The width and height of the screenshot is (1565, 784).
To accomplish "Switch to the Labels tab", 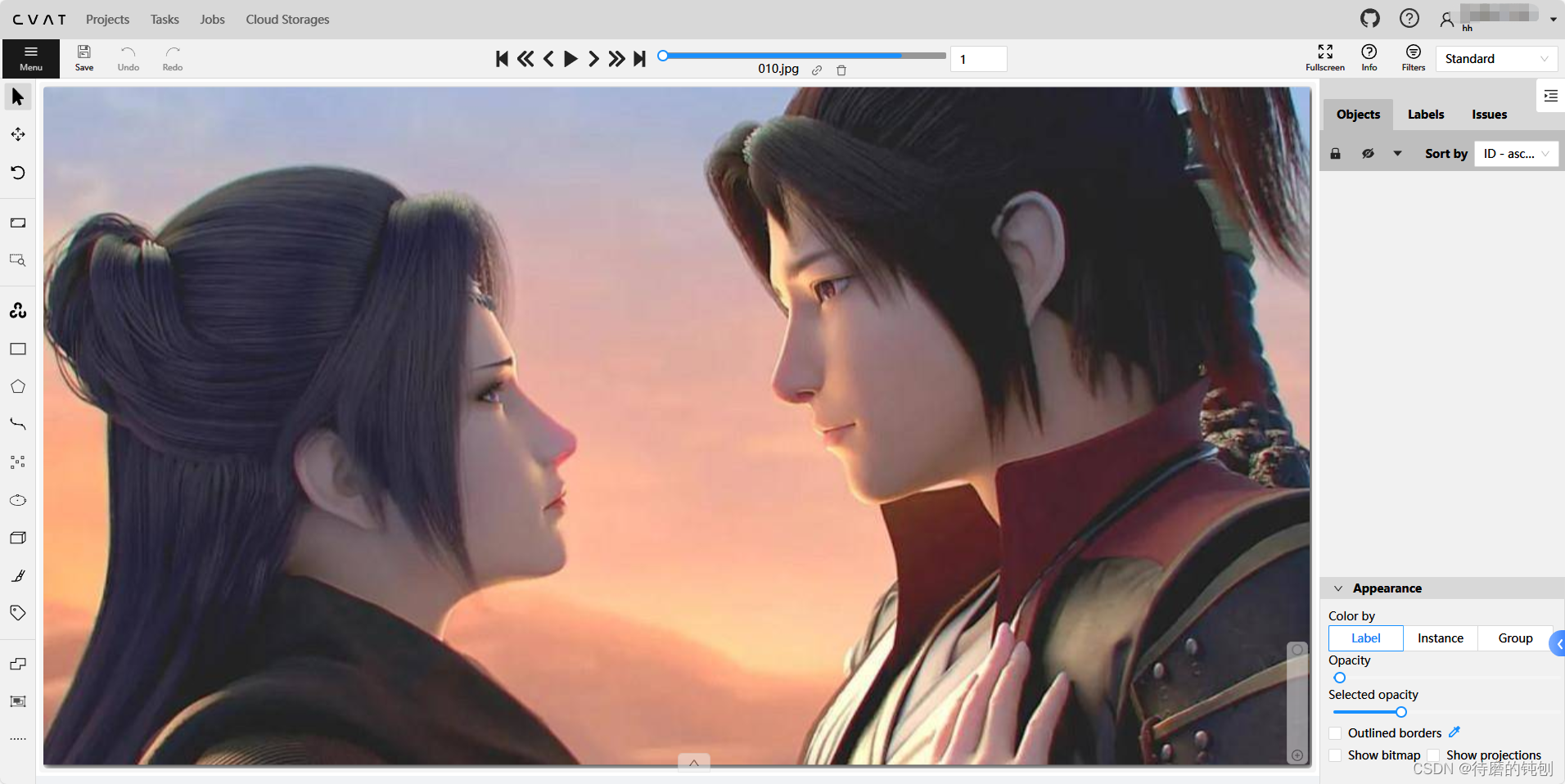I will pos(1426,115).
